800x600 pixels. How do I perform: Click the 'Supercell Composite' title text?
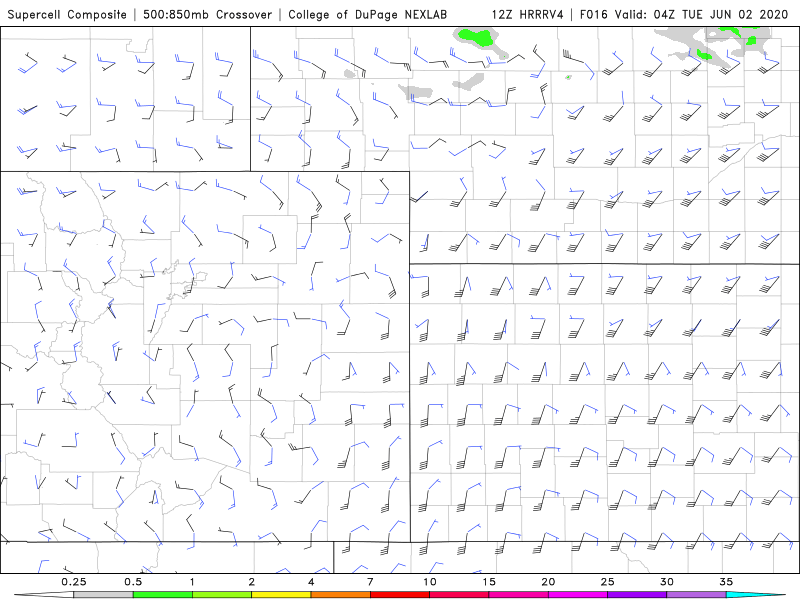click(67, 14)
